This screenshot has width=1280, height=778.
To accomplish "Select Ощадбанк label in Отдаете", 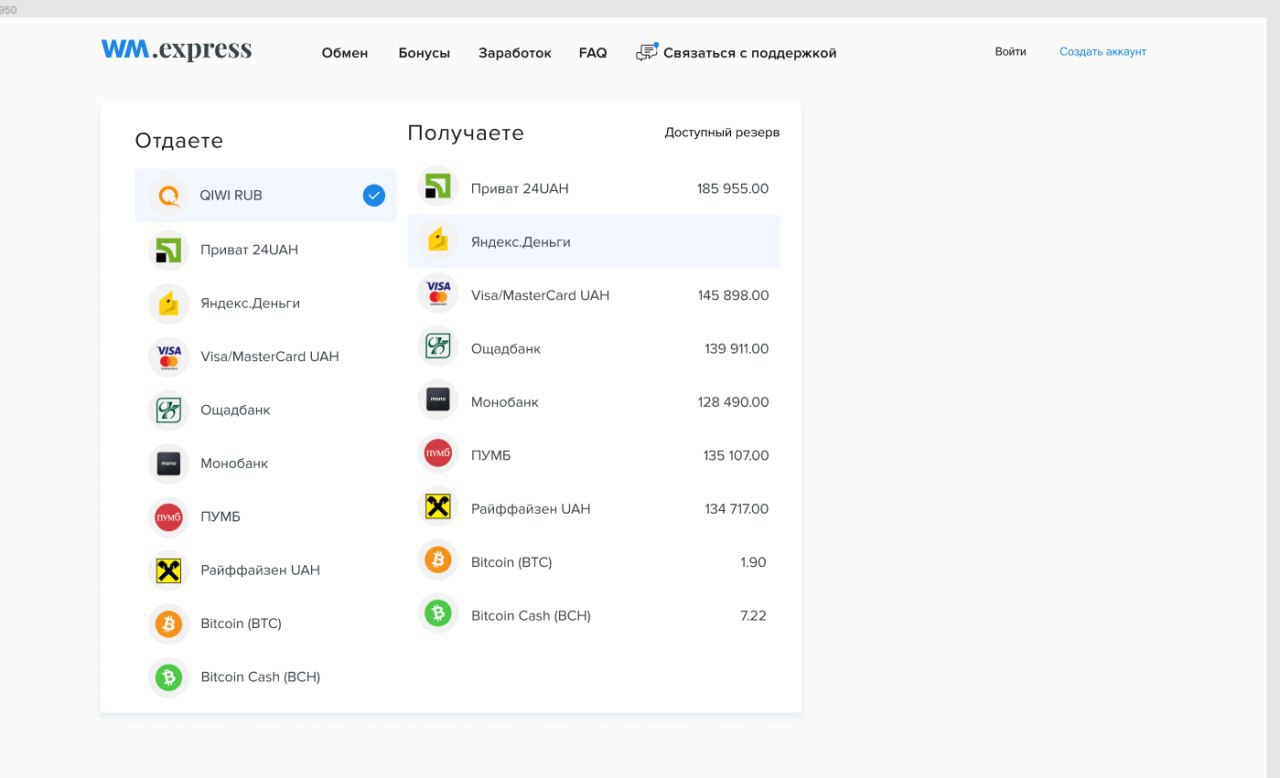I will point(235,410).
